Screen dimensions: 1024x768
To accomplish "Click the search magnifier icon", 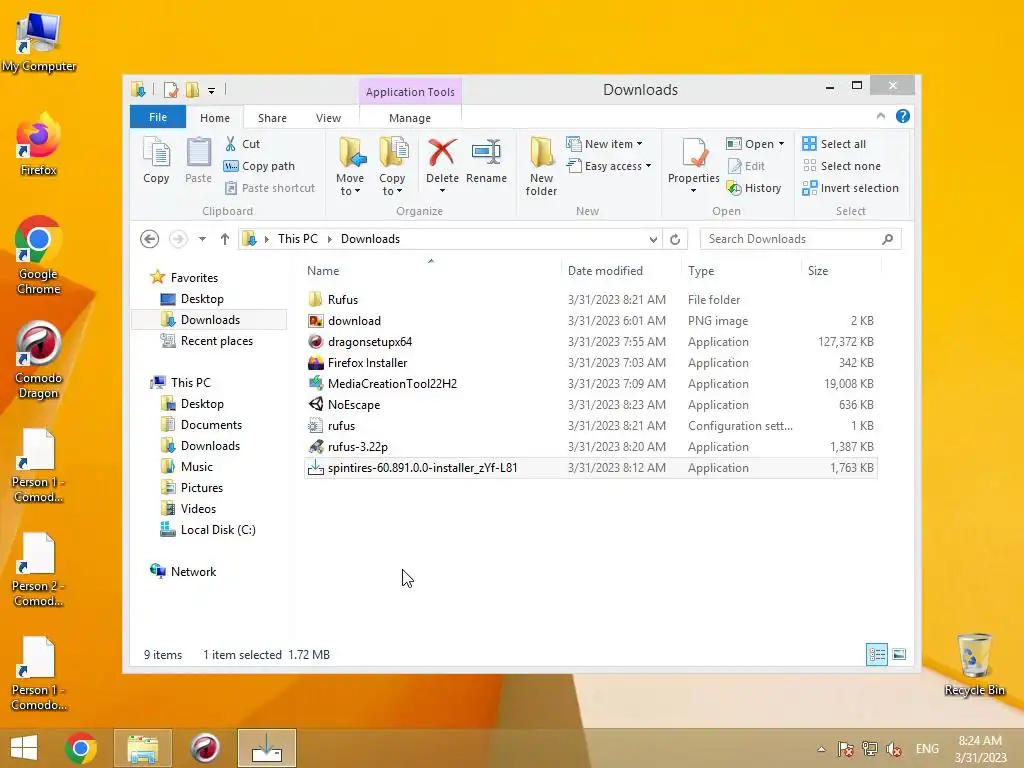I will (x=888, y=239).
